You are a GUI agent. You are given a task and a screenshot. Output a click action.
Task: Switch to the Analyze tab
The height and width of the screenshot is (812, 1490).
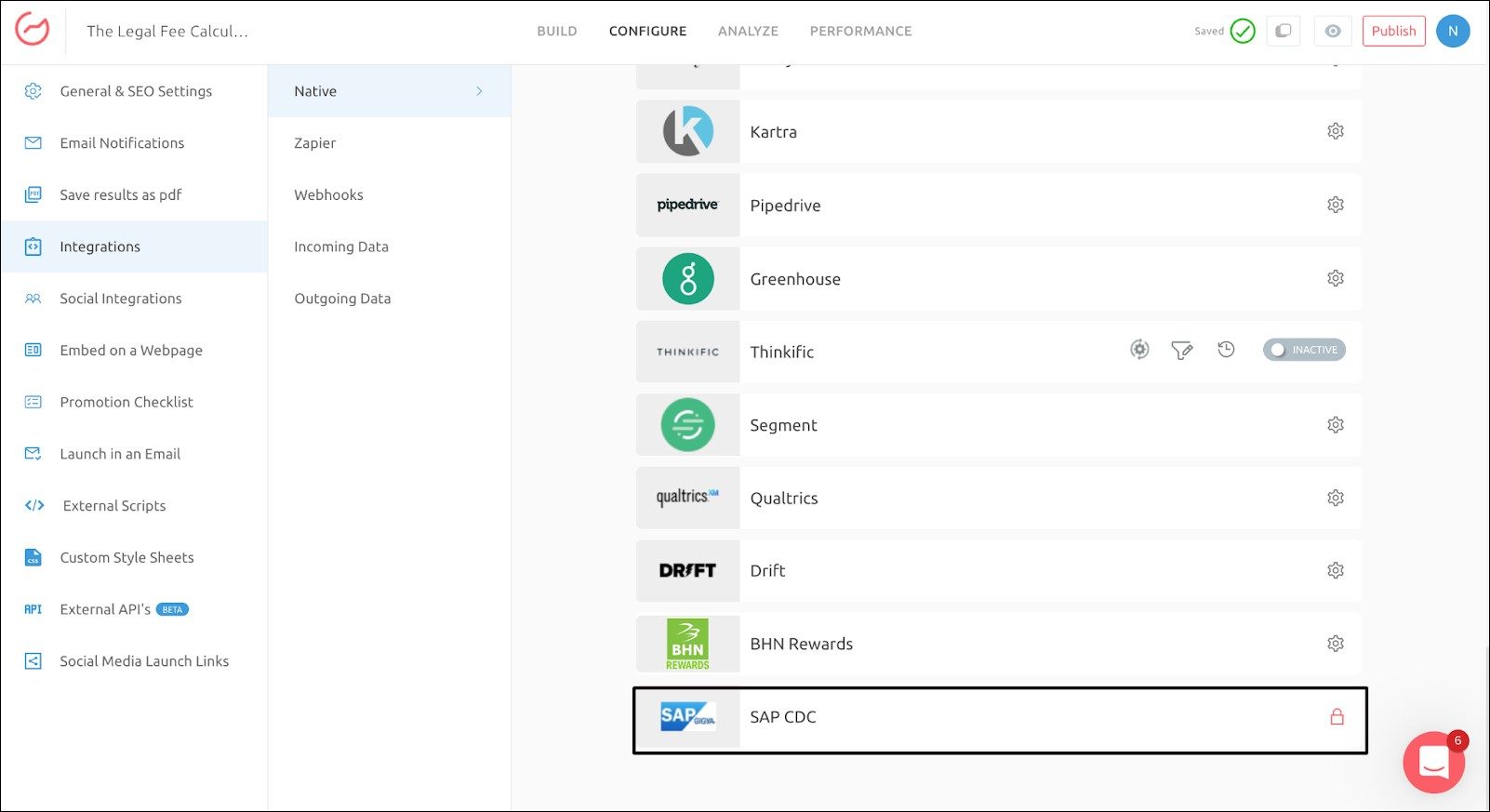[x=748, y=31]
